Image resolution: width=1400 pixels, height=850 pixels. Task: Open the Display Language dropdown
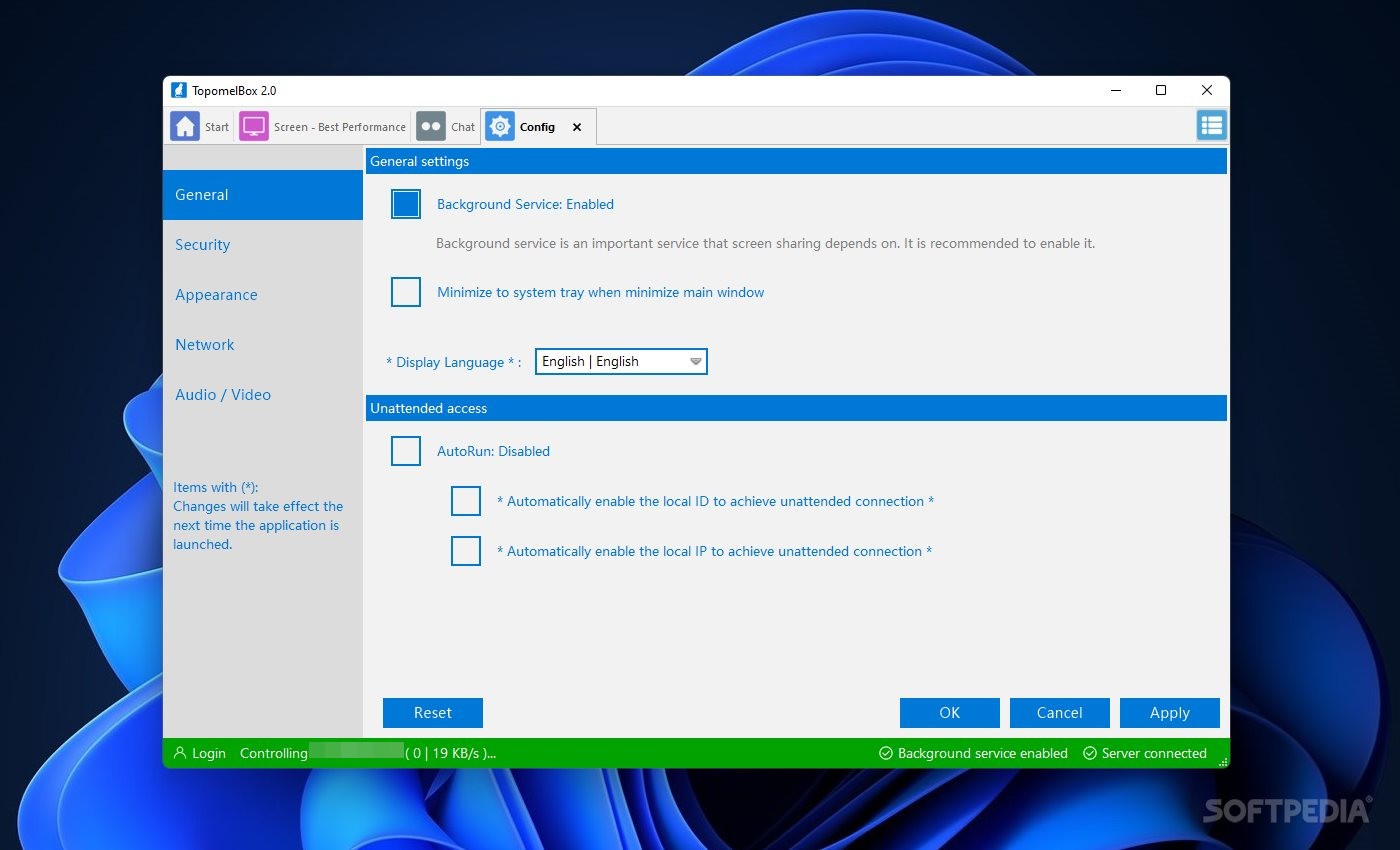(x=621, y=362)
